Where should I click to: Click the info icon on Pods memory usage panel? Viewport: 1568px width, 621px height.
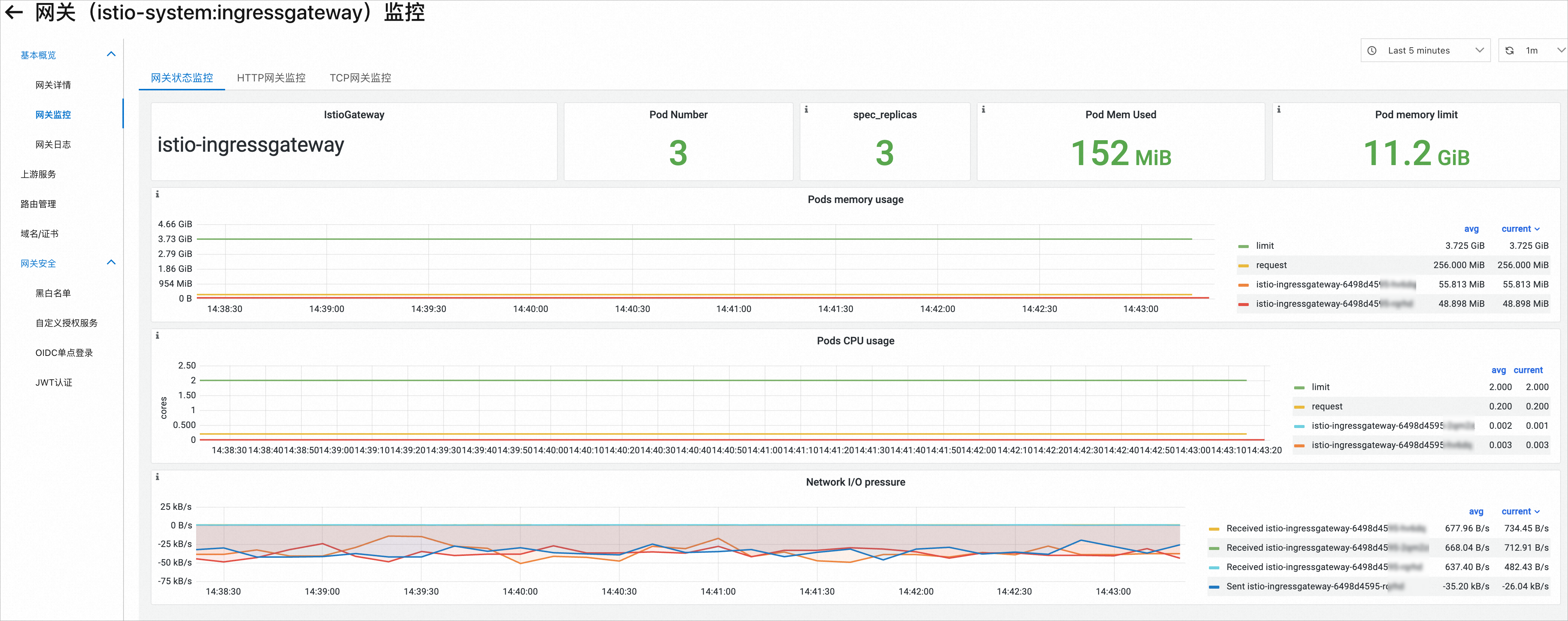tap(157, 194)
